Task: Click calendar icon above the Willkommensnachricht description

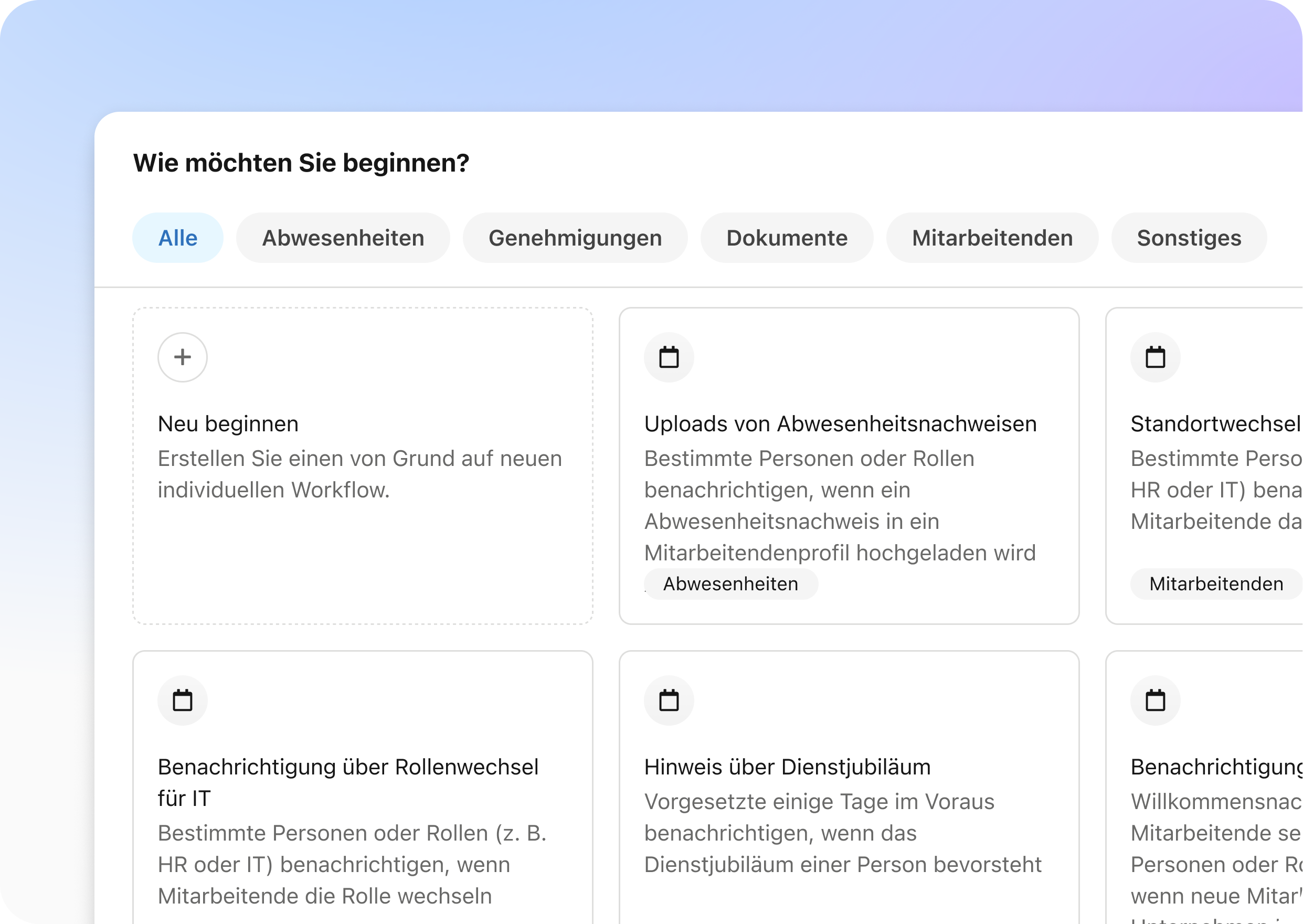Action: point(1155,700)
